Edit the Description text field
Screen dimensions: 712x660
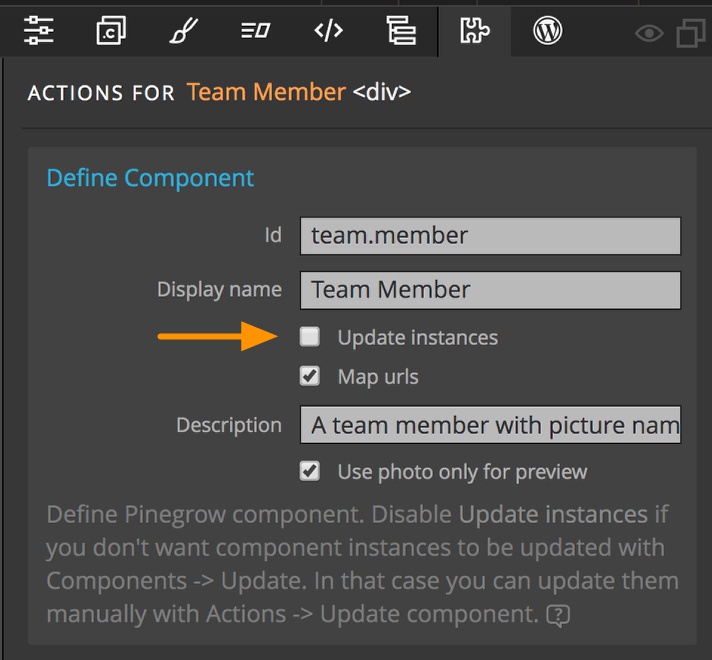point(490,425)
